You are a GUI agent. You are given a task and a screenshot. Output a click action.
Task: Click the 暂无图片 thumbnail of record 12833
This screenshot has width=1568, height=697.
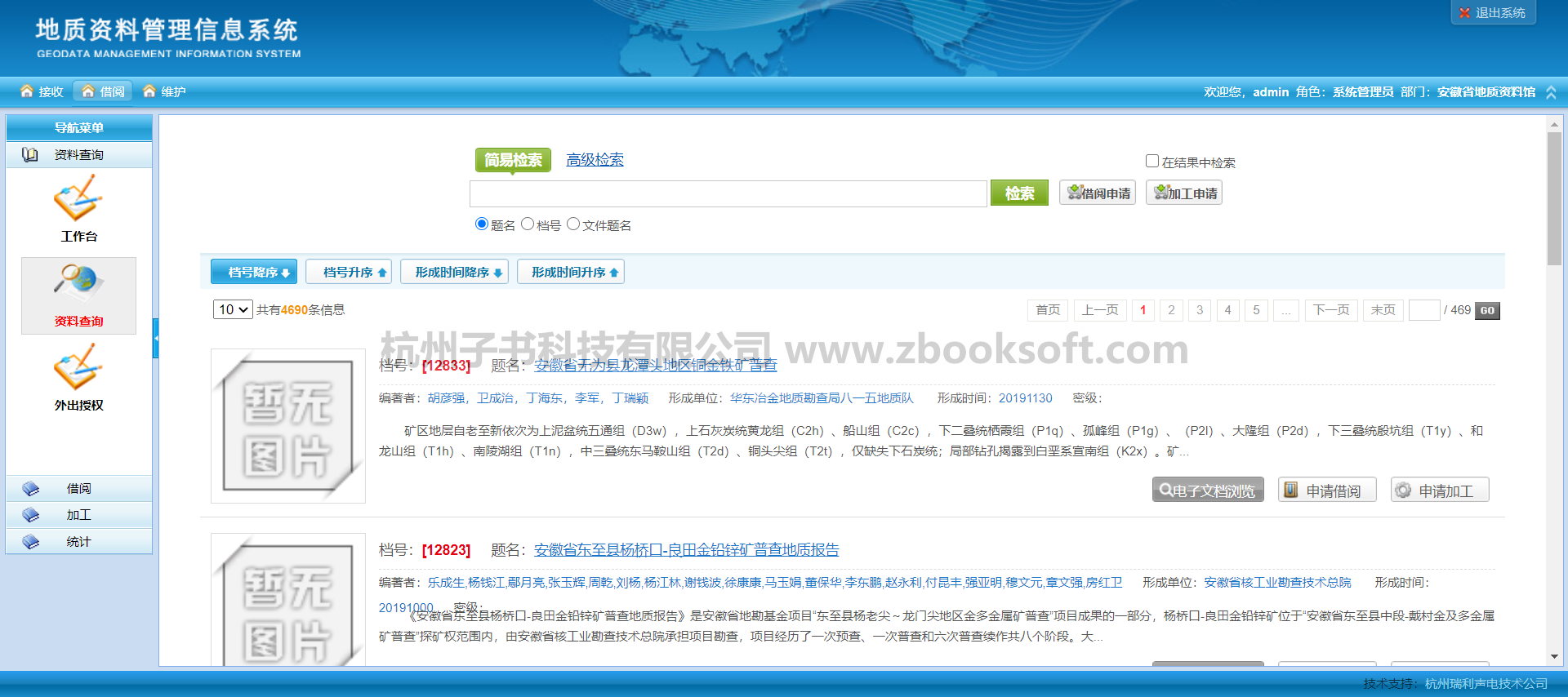[288, 426]
